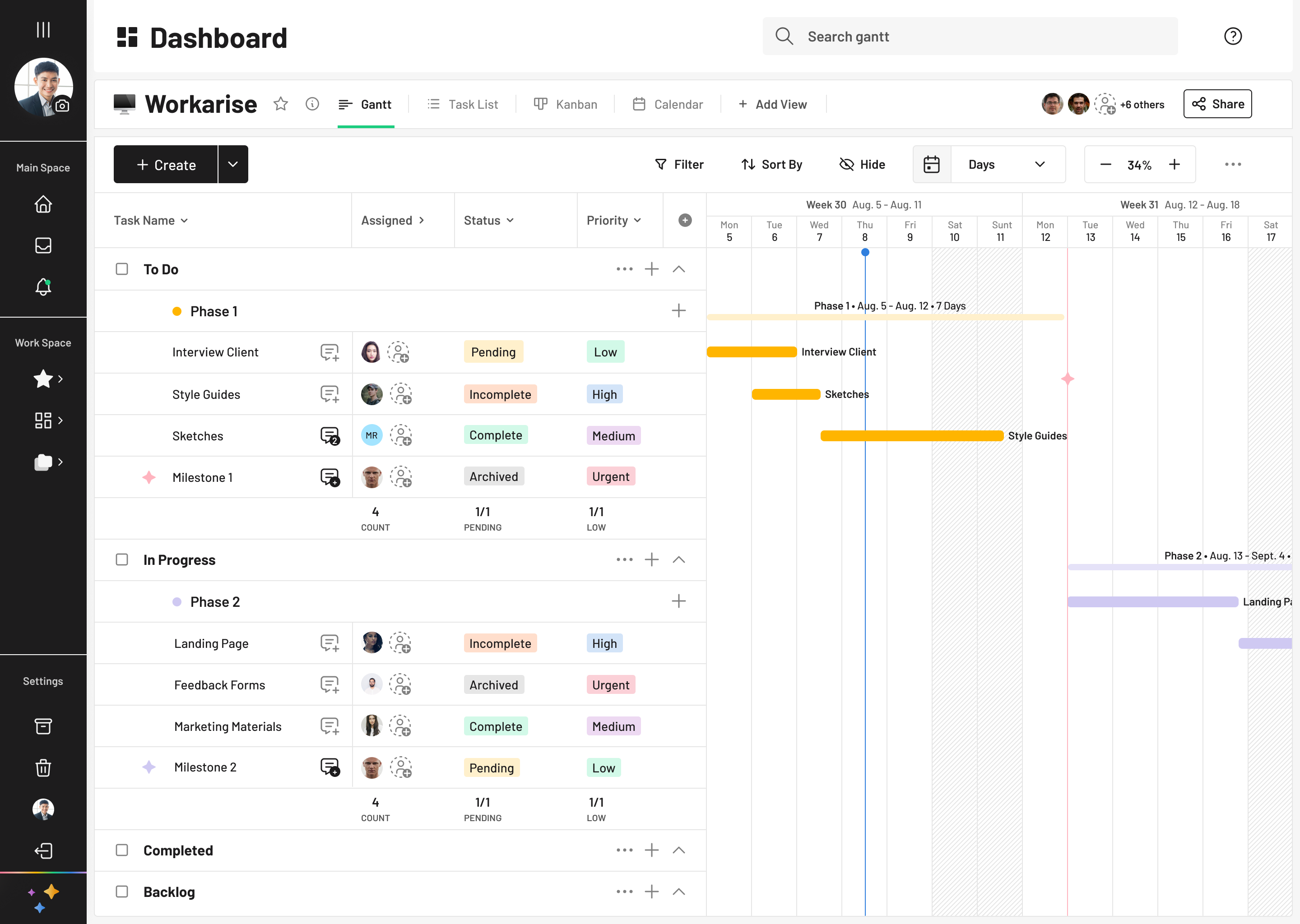Open the Days timescale dropdown

(1007, 164)
